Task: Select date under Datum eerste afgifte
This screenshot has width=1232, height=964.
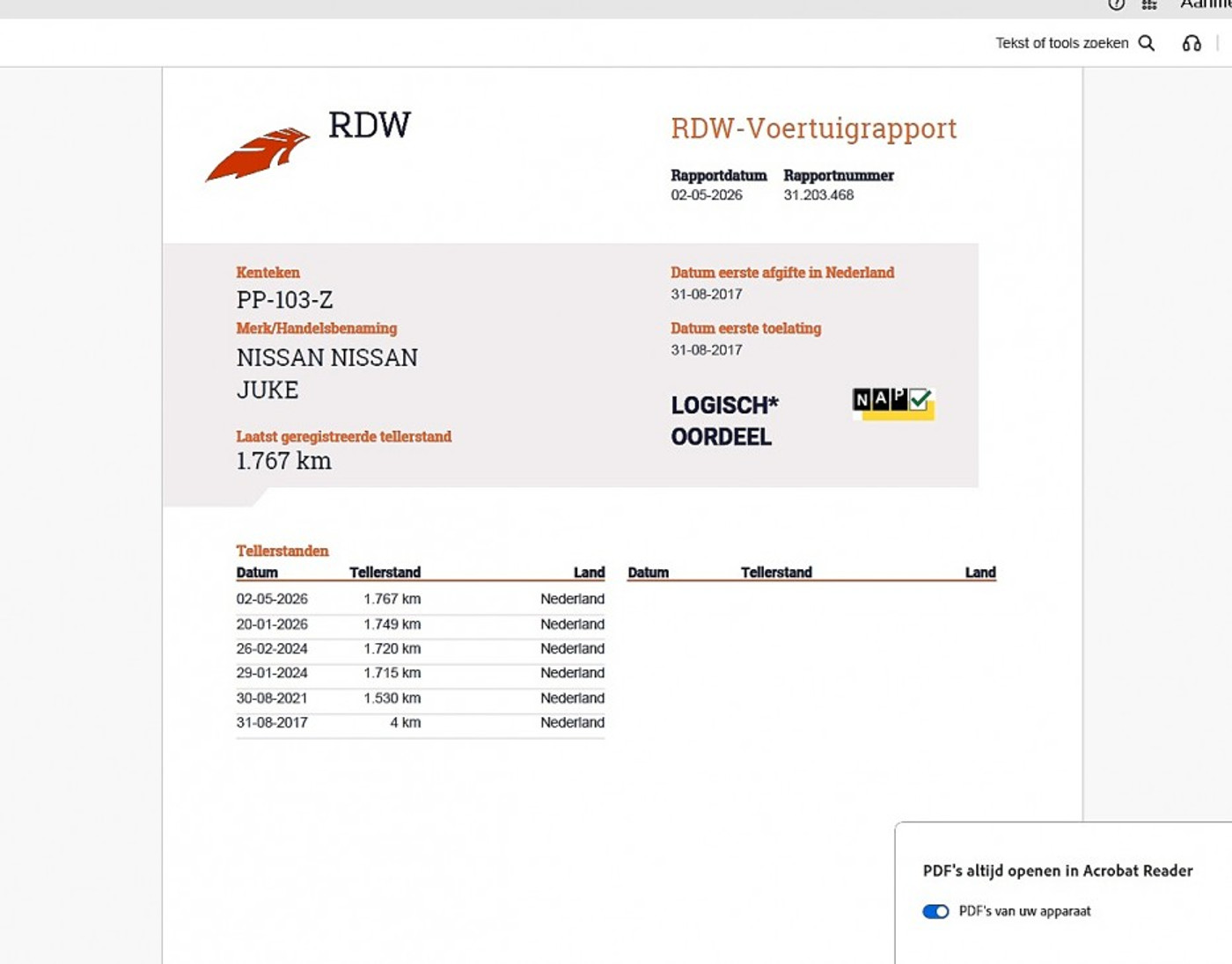Action: point(707,295)
